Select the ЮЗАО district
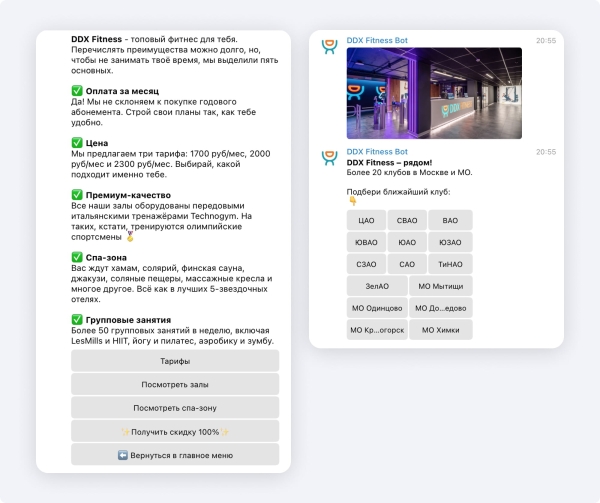The image size is (600, 503). tap(450, 242)
